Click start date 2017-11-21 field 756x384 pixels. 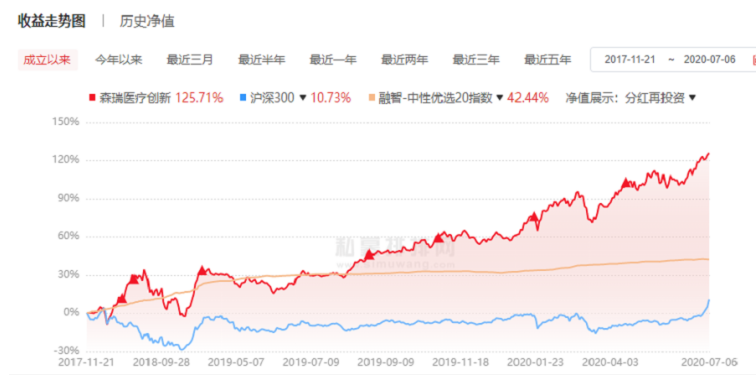630,59
